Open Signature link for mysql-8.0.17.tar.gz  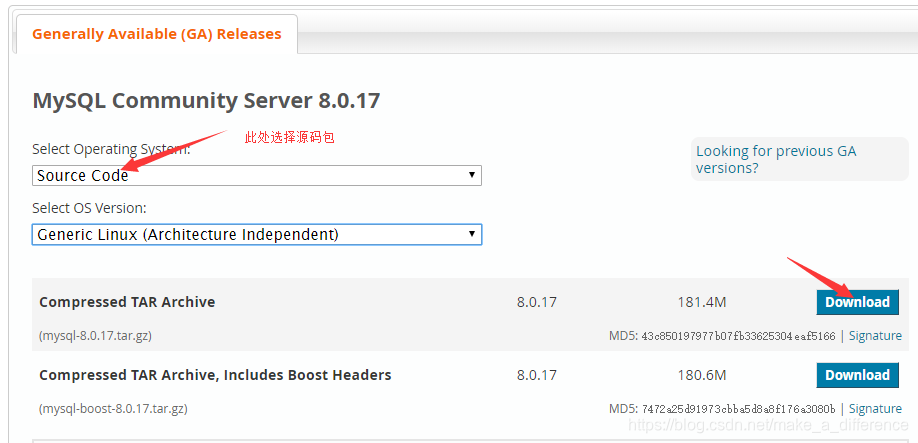[x=875, y=336]
